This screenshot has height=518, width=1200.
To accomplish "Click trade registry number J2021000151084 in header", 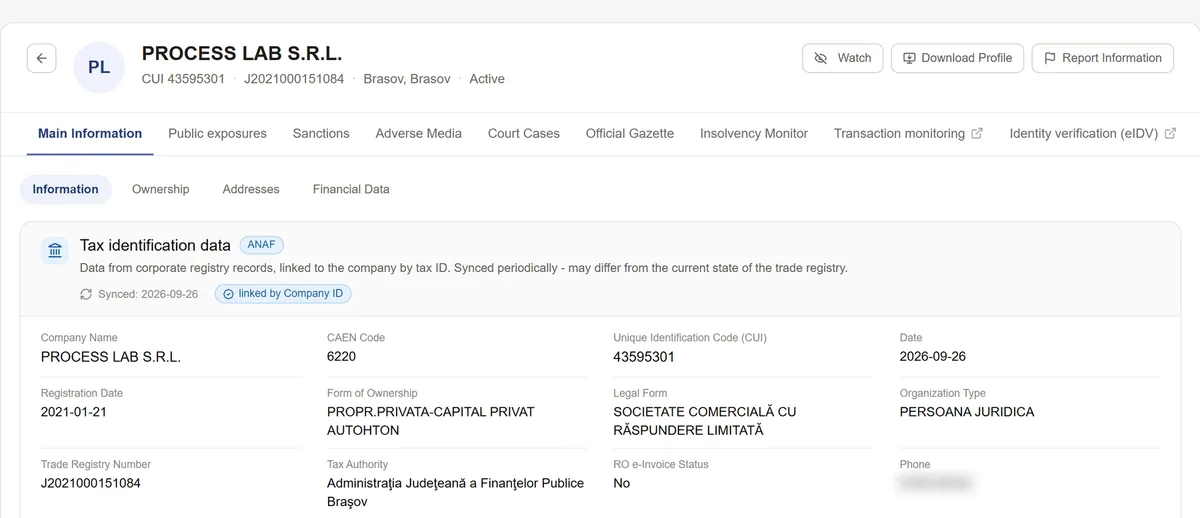I will [x=294, y=79].
